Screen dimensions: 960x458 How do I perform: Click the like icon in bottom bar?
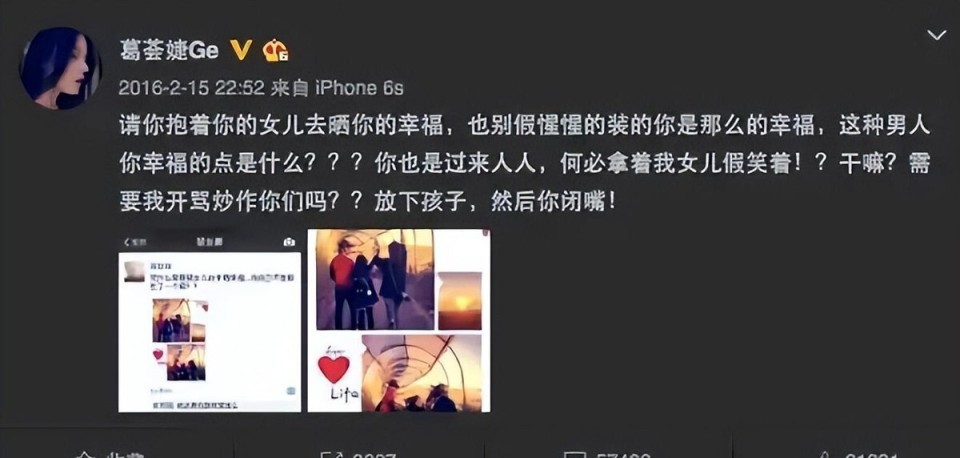coord(826,456)
